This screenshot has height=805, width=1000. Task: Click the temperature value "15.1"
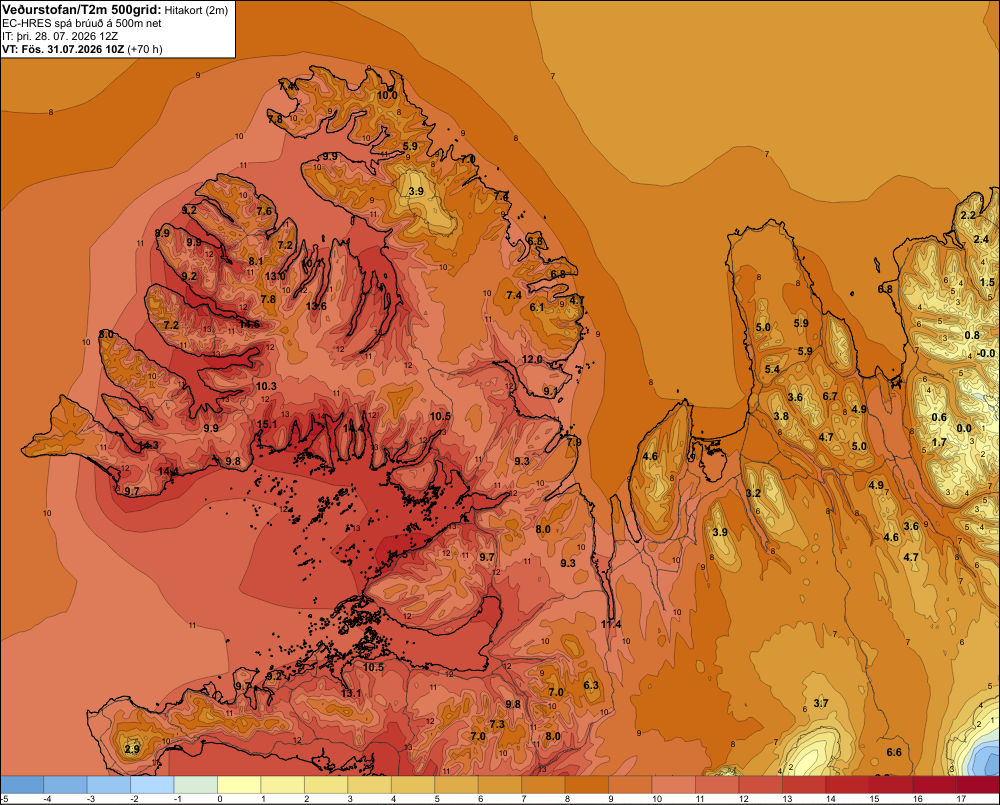tap(267, 424)
